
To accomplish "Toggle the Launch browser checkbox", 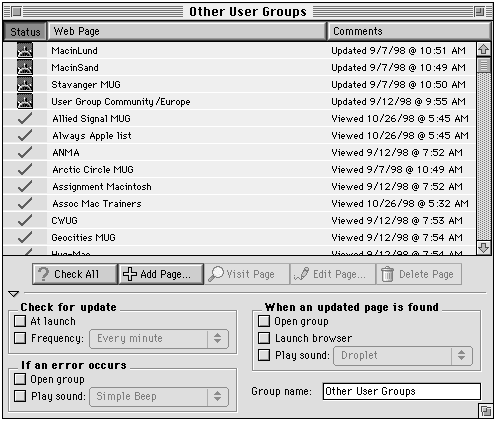I will pos(264,338).
